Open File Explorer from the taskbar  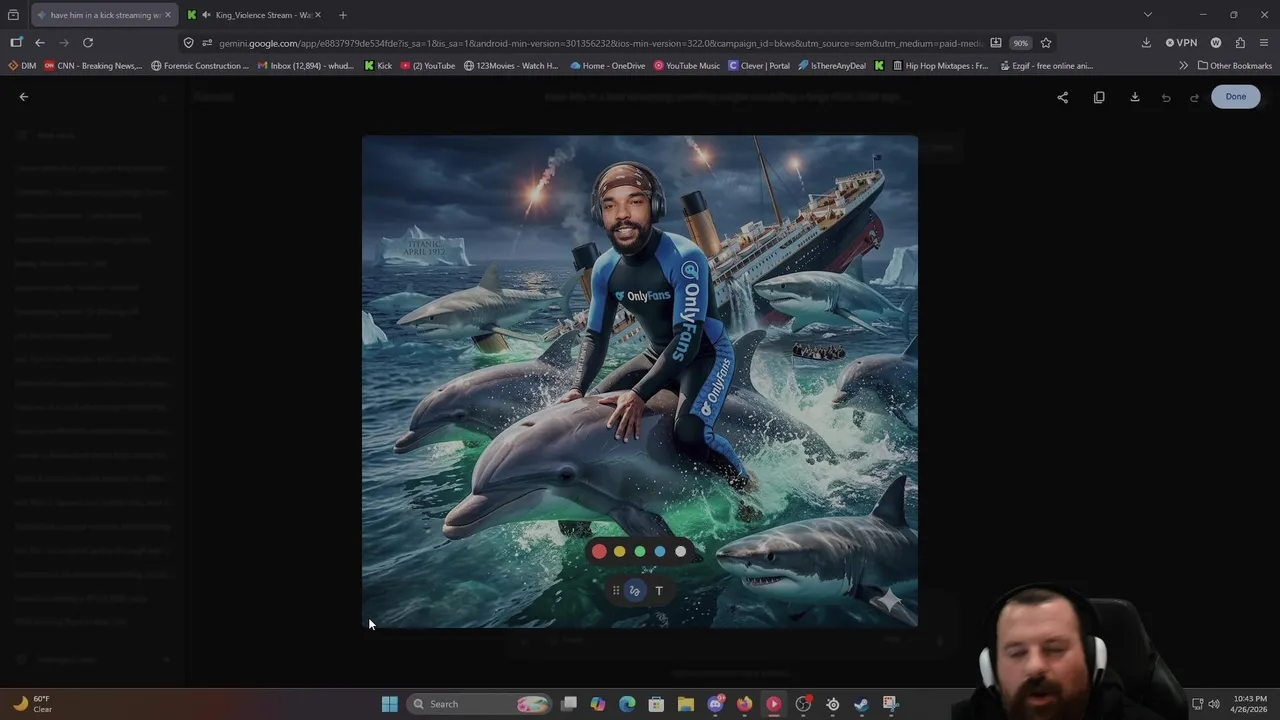686,704
